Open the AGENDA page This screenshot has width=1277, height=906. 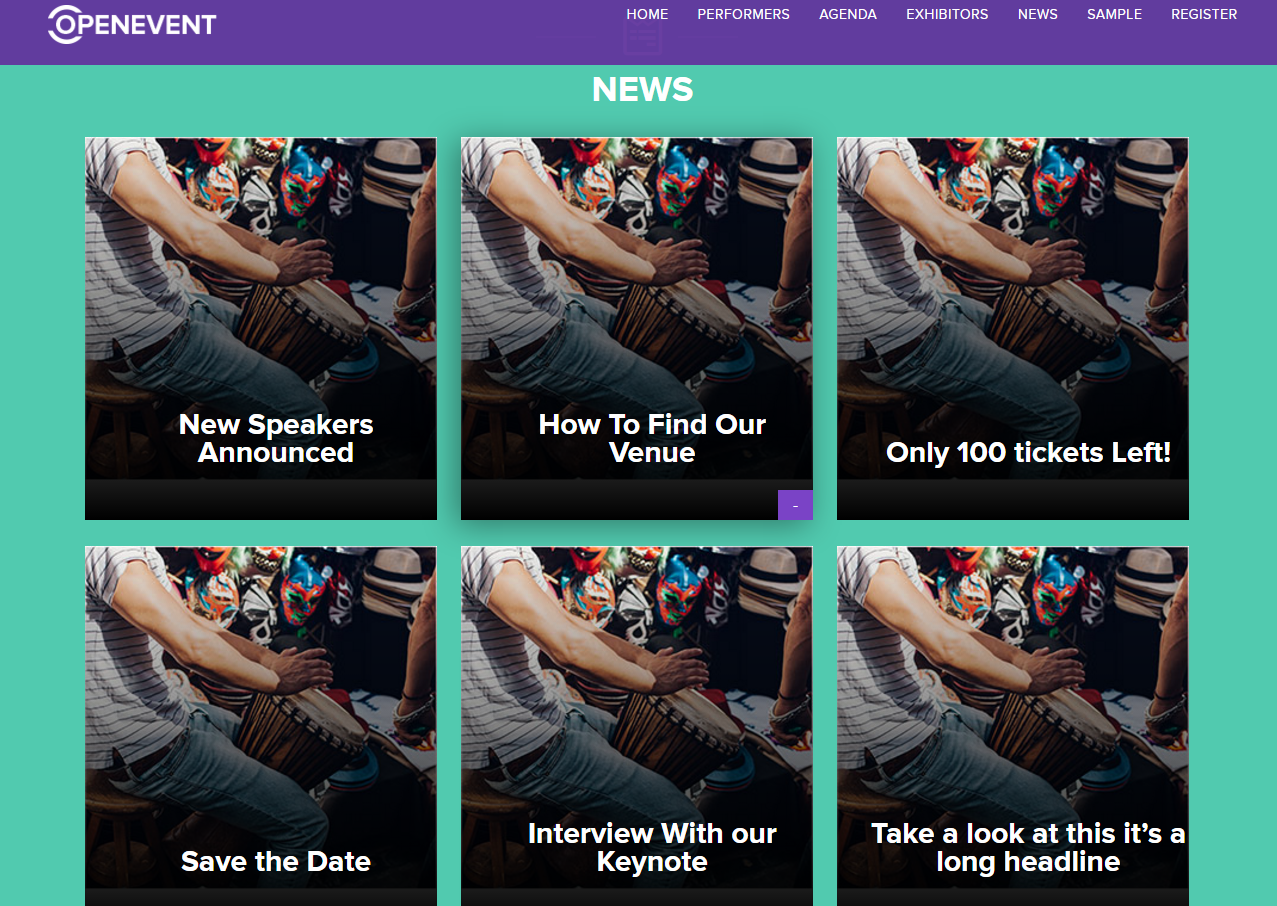click(848, 14)
